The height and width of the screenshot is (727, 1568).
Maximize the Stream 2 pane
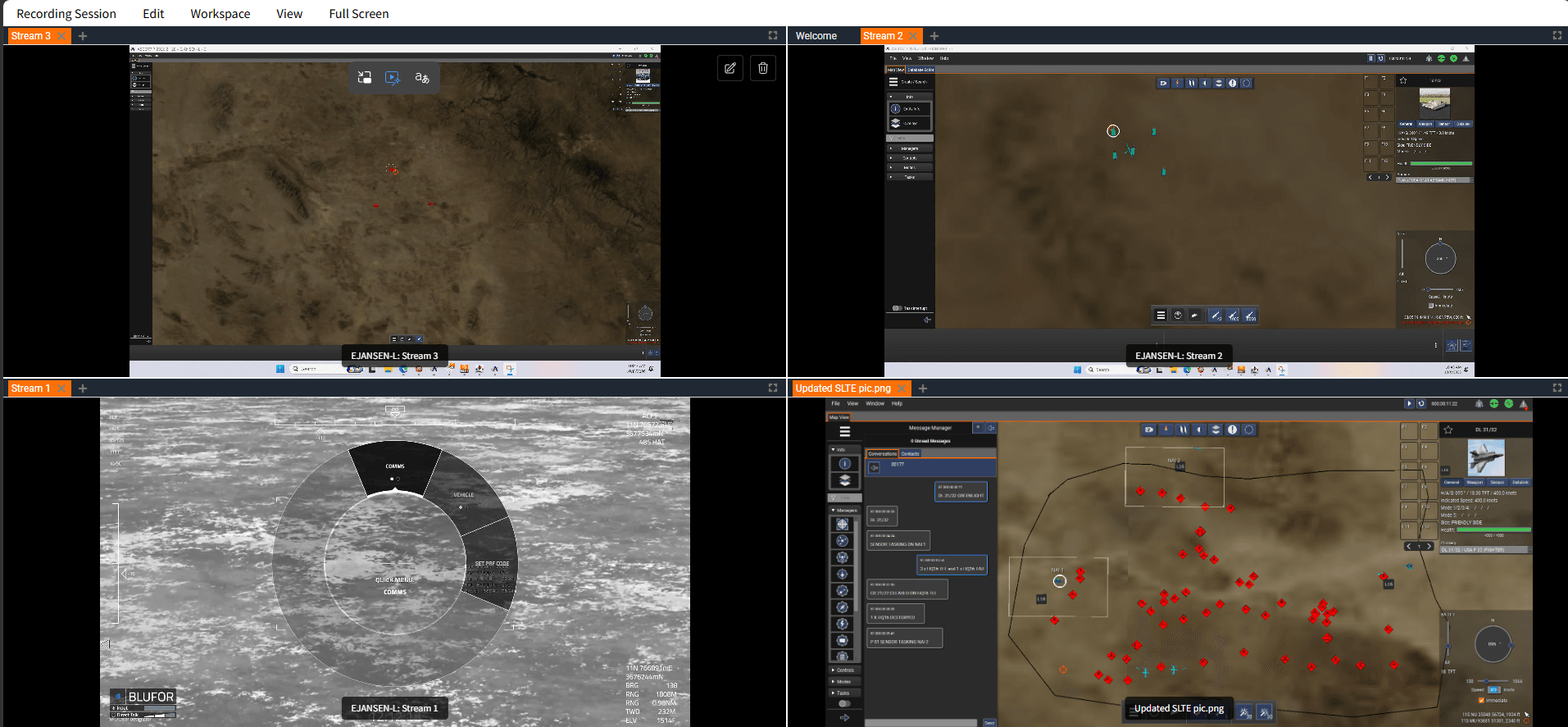point(1557,35)
